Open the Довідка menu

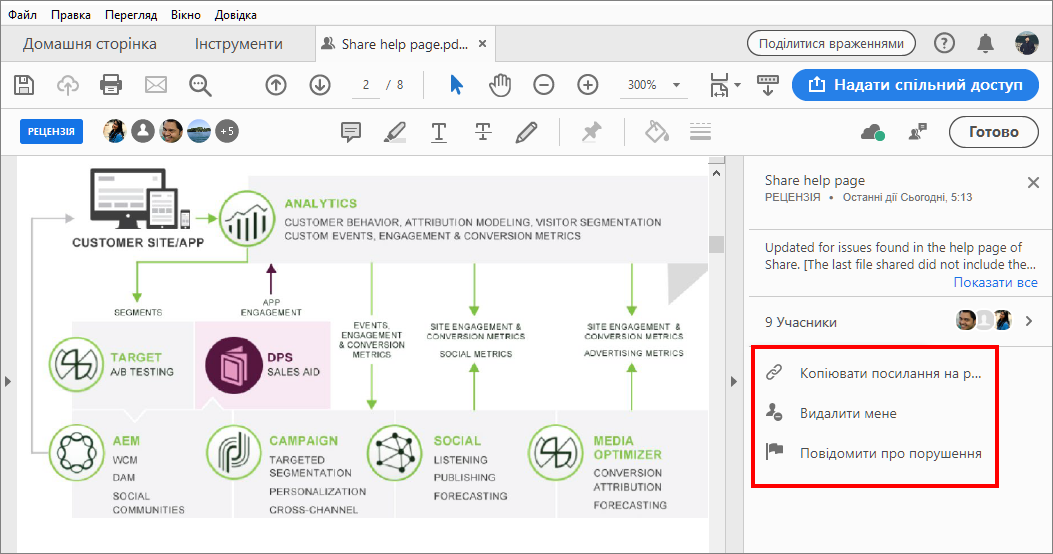click(235, 14)
